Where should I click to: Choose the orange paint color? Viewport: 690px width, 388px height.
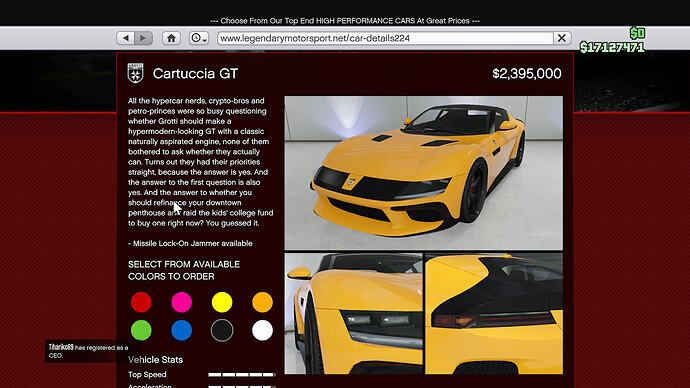click(262, 302)
